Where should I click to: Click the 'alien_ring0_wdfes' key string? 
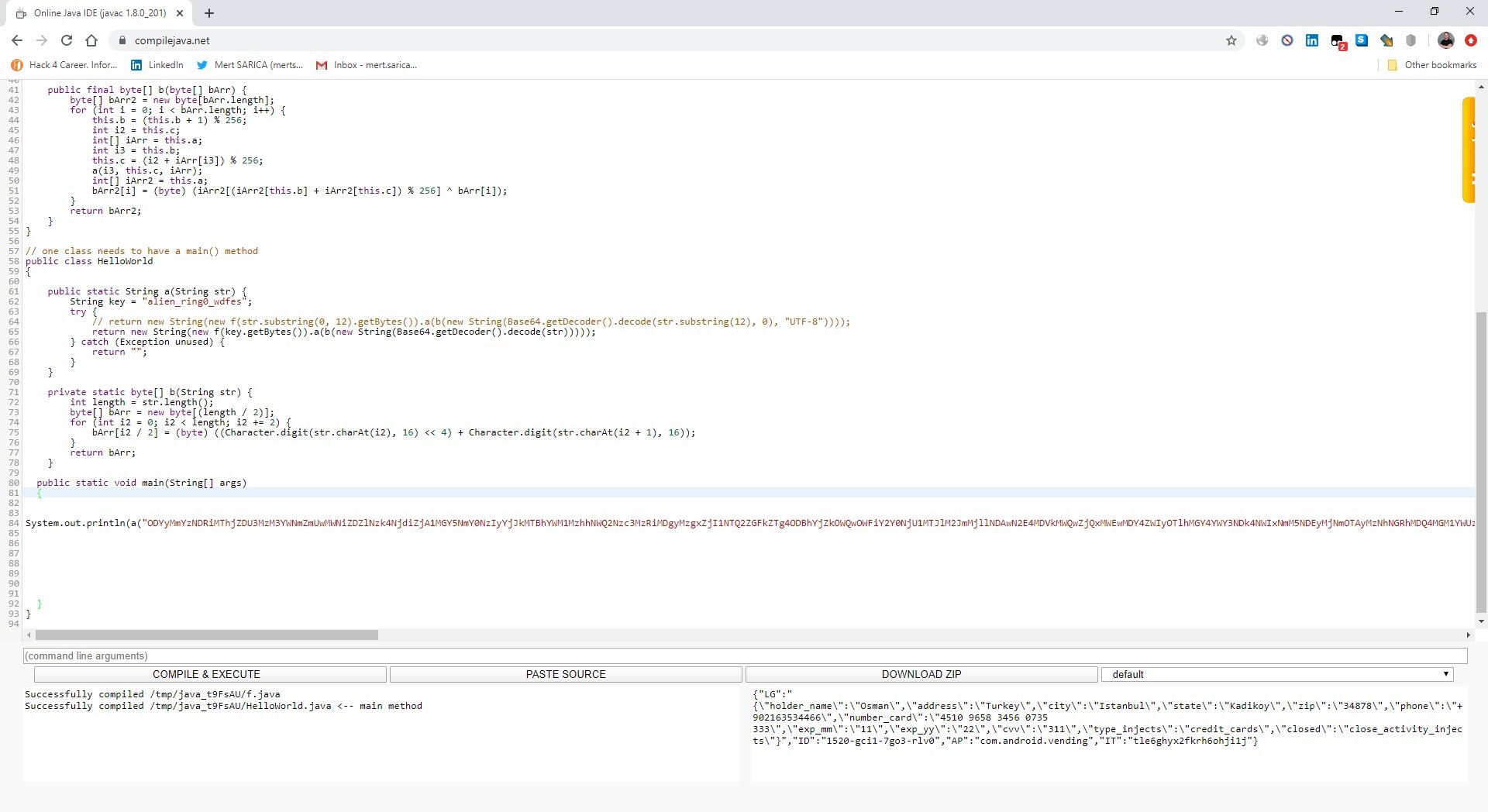[194, 301]
